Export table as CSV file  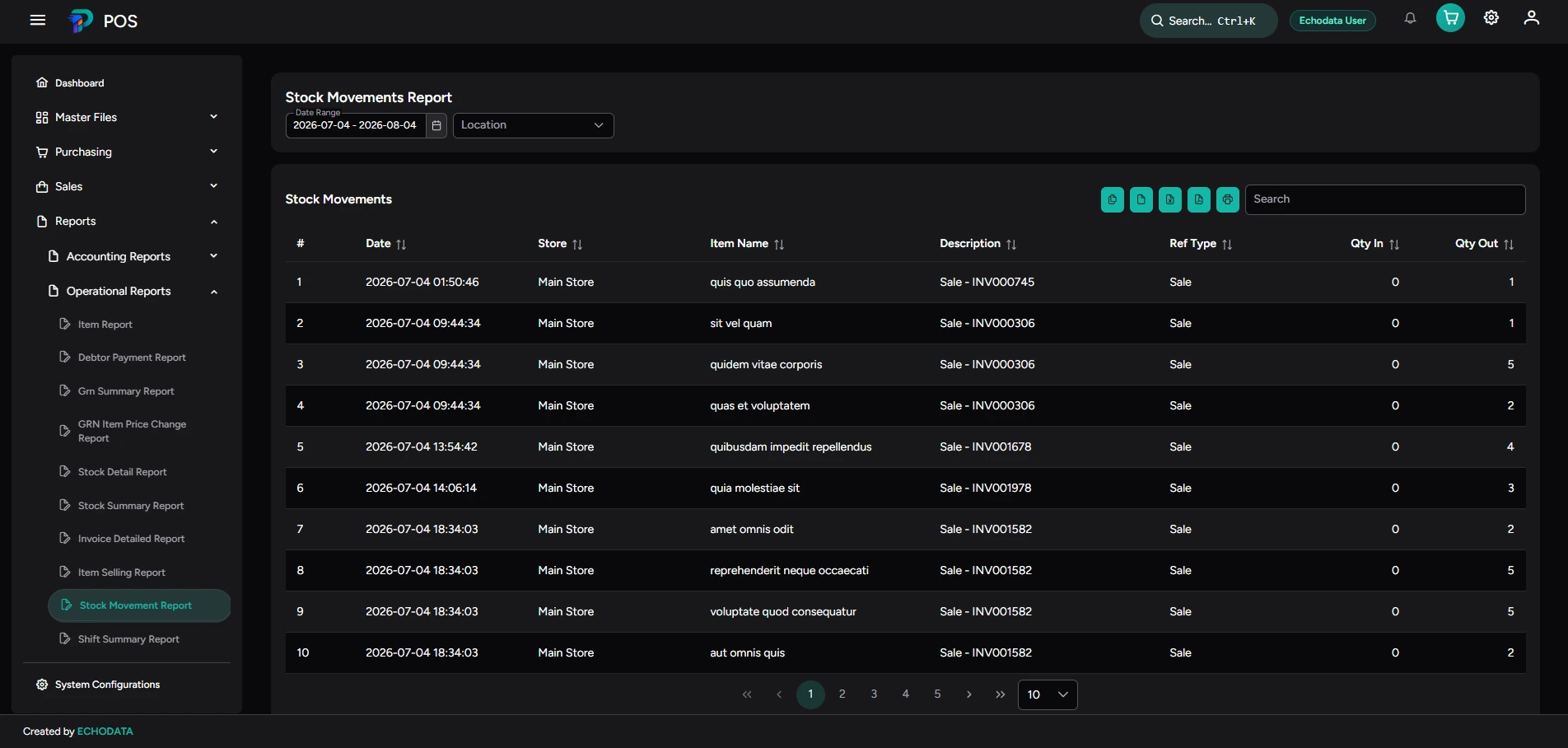pos(1141,199)
